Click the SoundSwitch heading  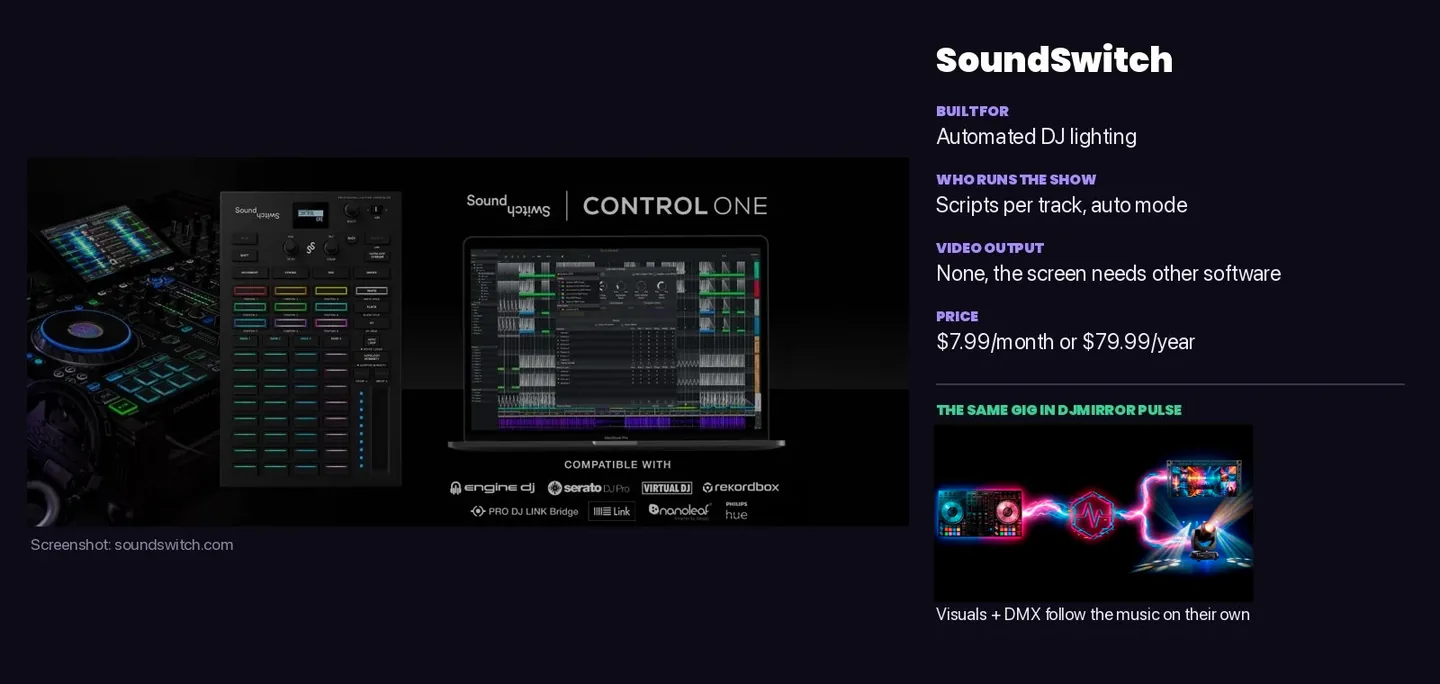tap(1054, 60)
